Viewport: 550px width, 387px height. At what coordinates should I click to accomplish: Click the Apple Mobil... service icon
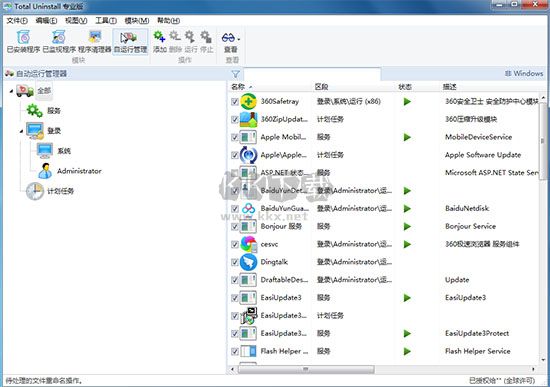(248, 137)
